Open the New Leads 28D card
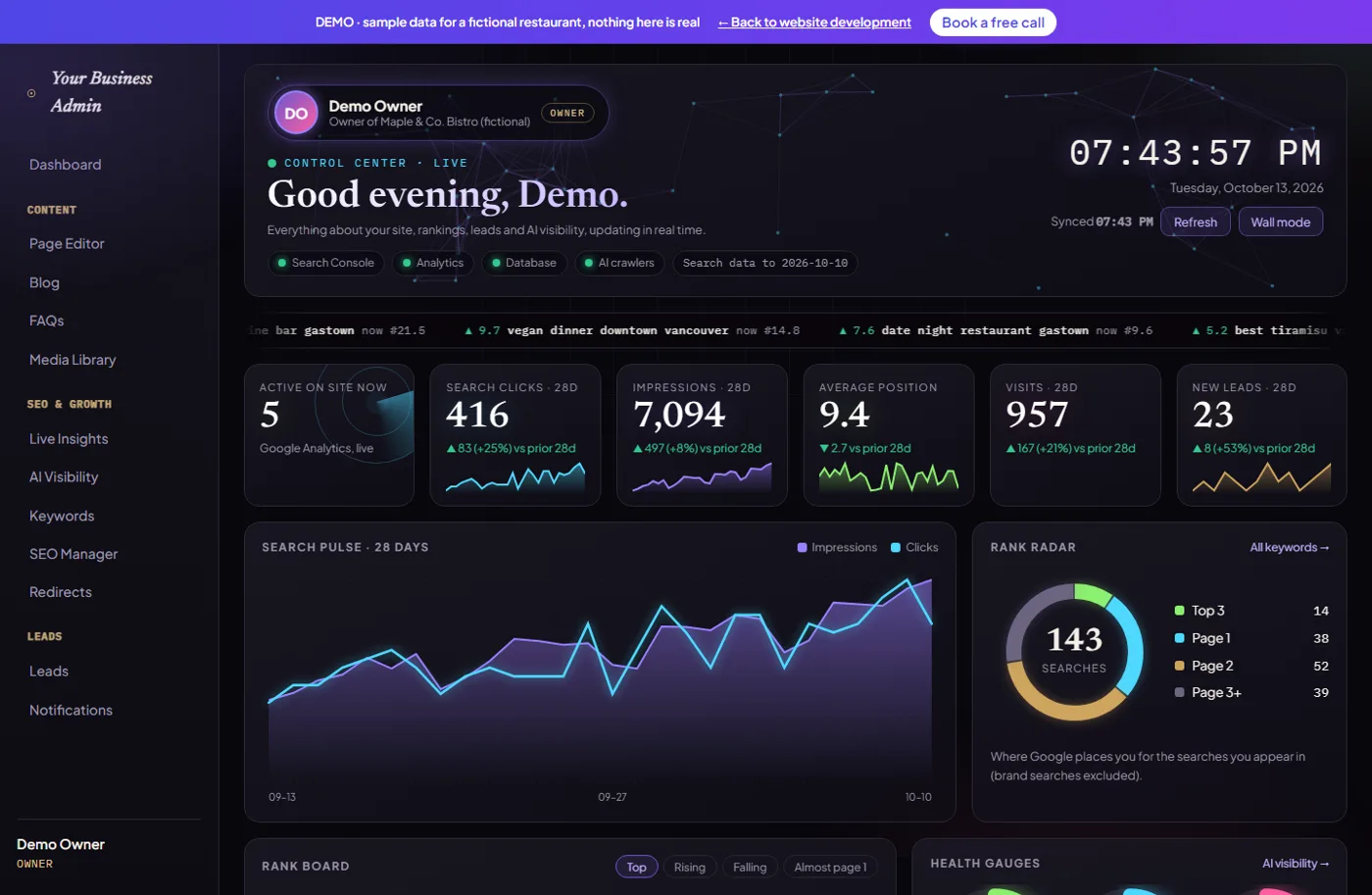Viewport: 1372px width, 895px height. click(1262, 435)
